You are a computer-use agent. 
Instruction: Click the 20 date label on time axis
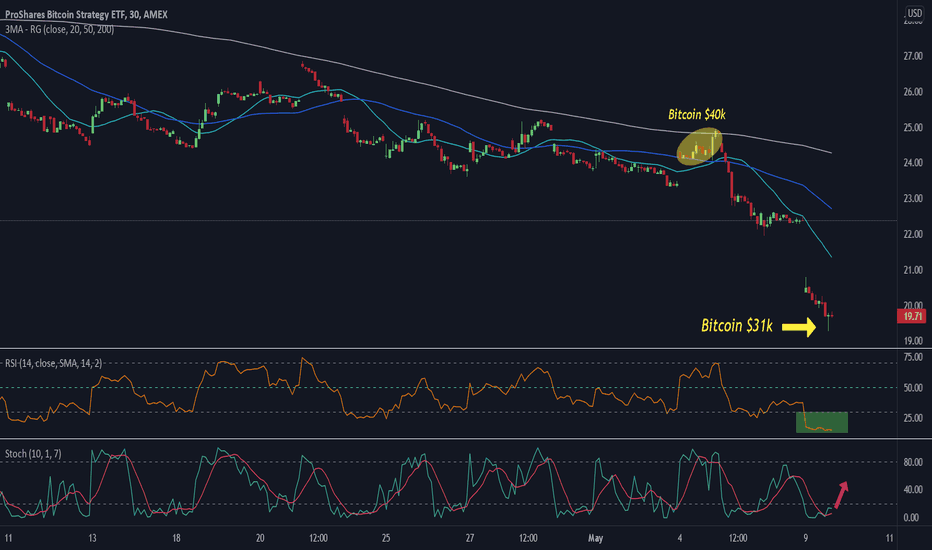point(260,538)
